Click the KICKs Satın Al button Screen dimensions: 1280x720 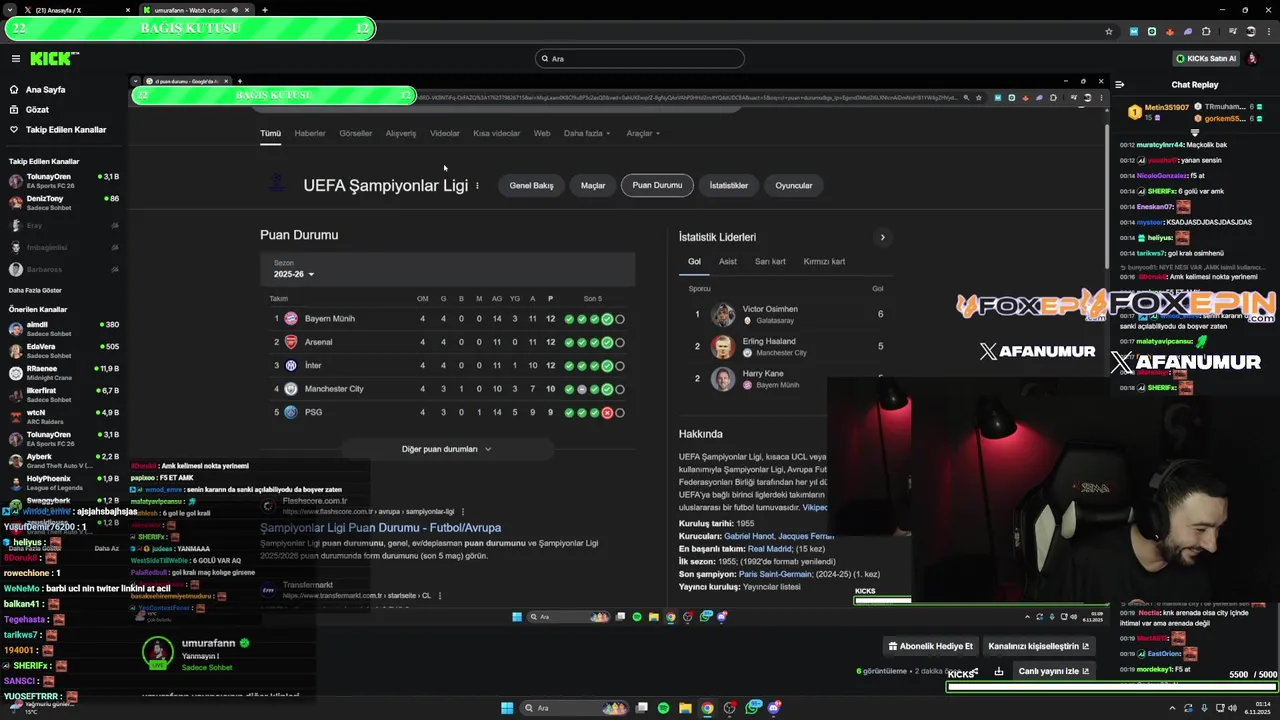point(1206,59)
